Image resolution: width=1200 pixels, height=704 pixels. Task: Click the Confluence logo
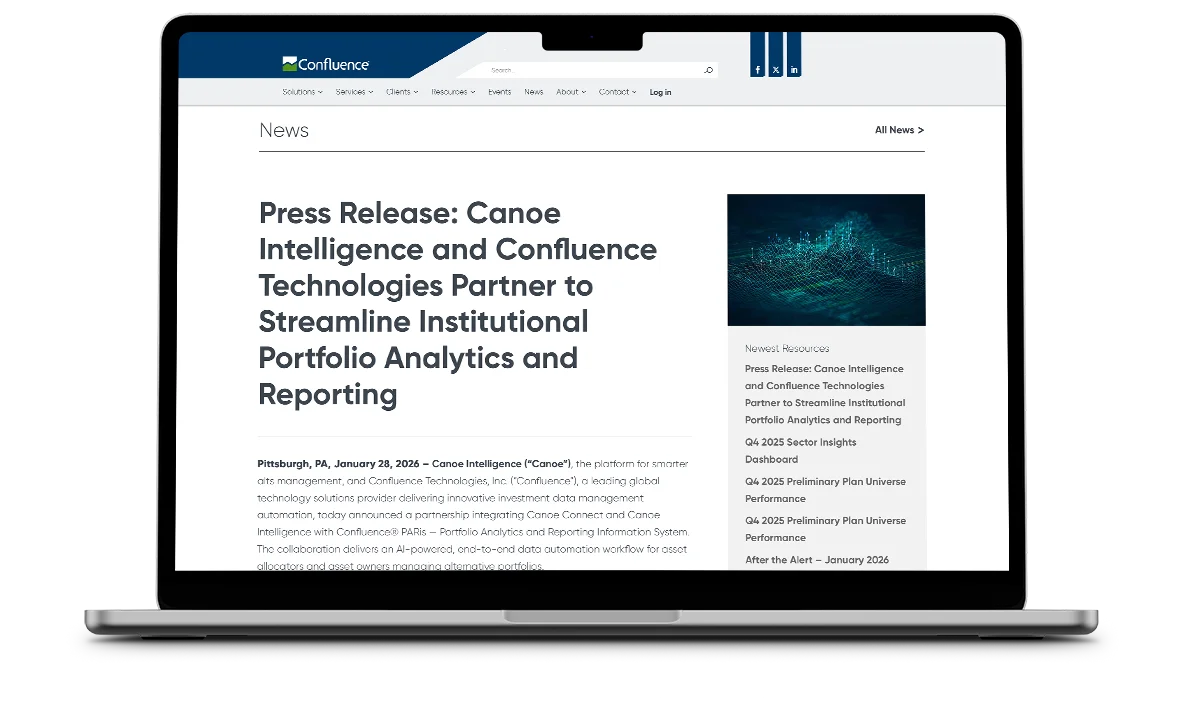pyautogui.click(x=326, y=64)
